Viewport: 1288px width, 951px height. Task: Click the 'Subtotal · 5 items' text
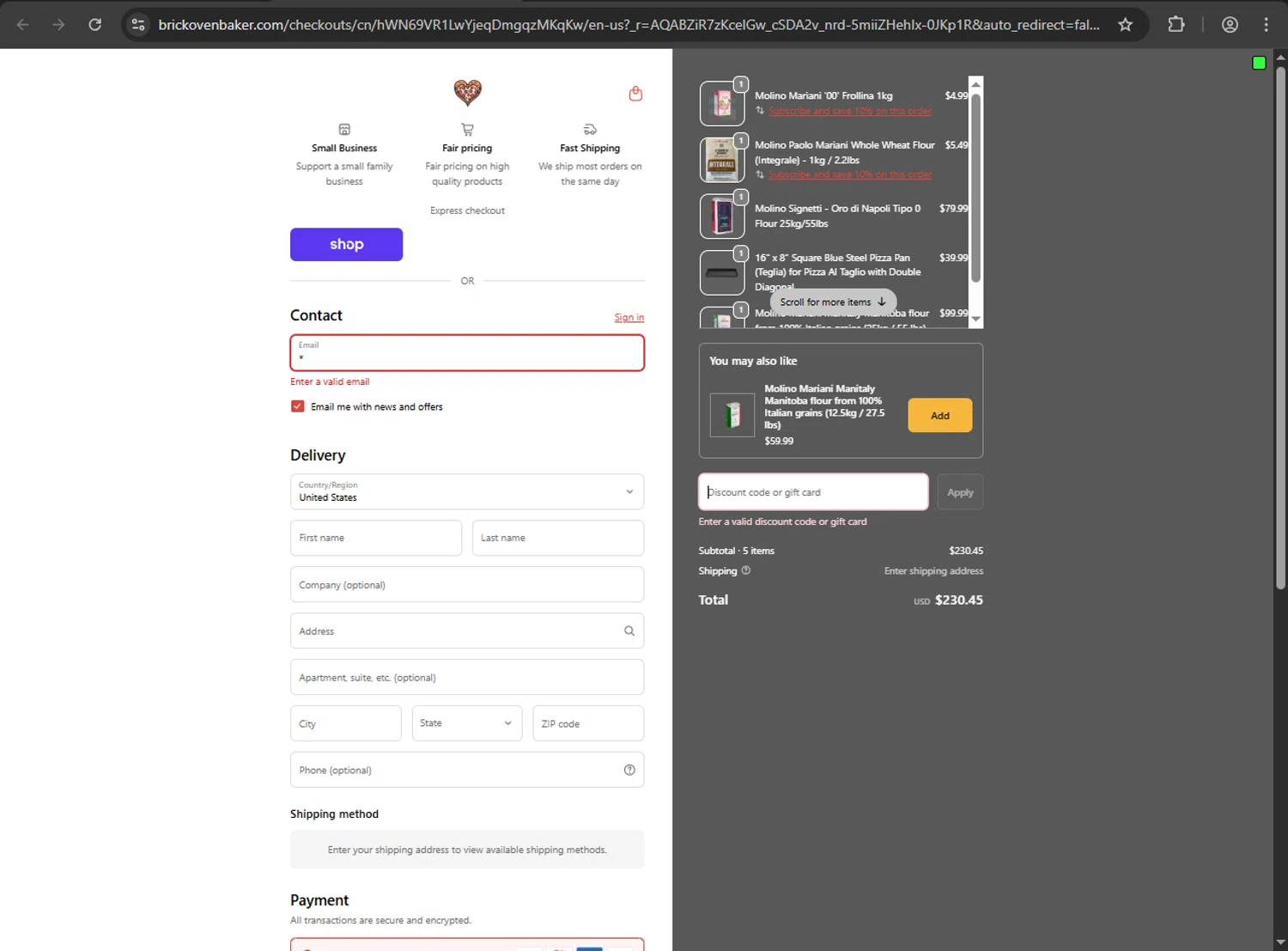[x=736, y=551]
